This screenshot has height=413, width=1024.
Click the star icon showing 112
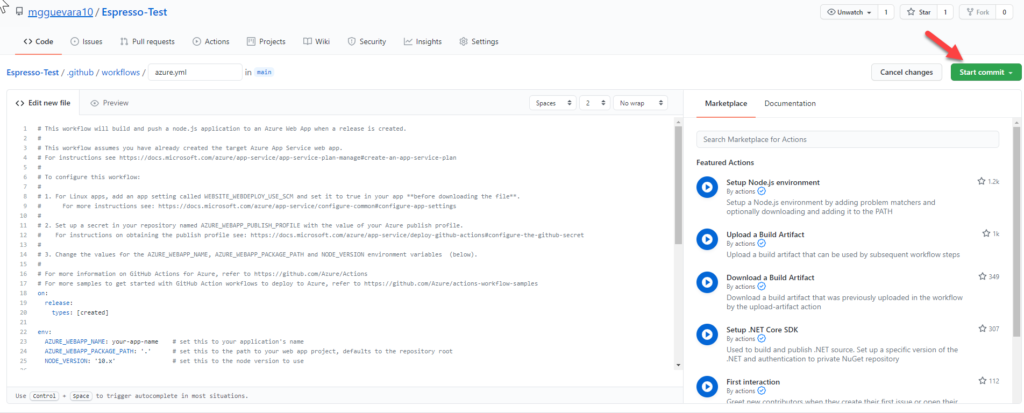(982, 380)
